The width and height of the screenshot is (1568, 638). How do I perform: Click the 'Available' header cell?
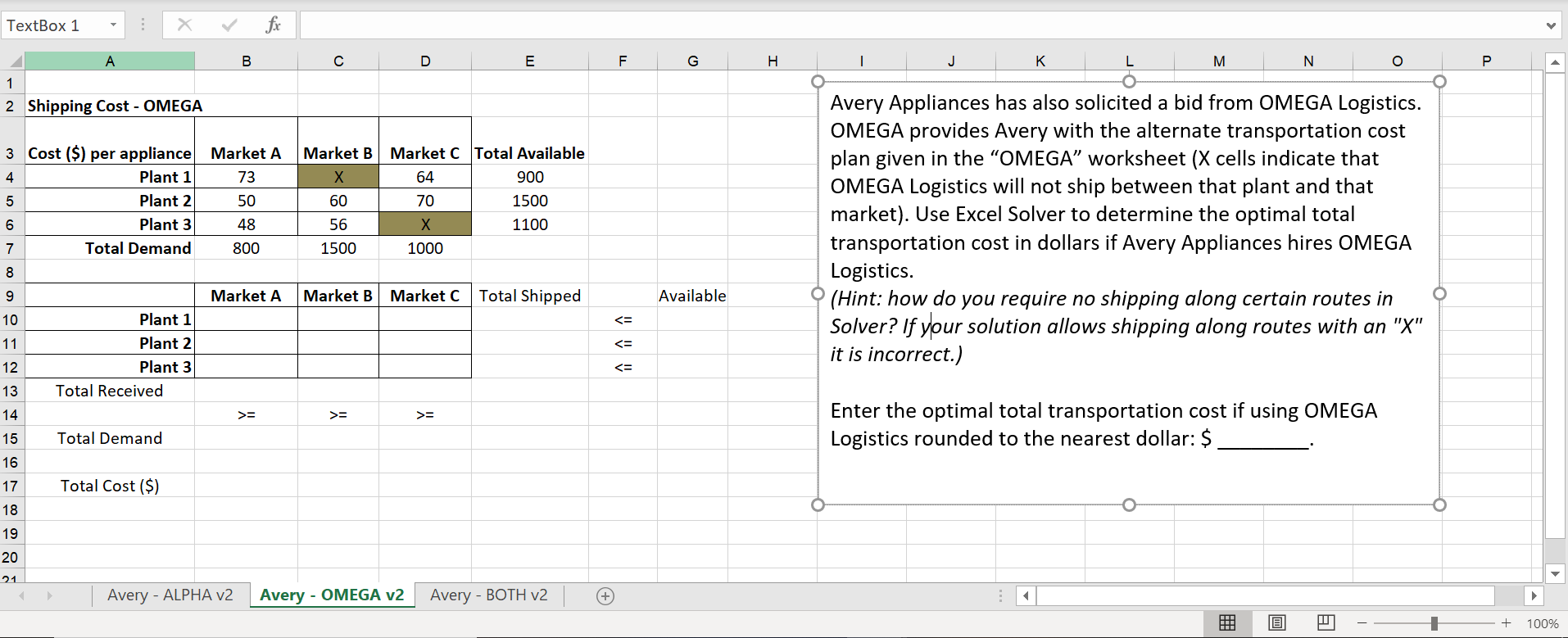[692, 296]
